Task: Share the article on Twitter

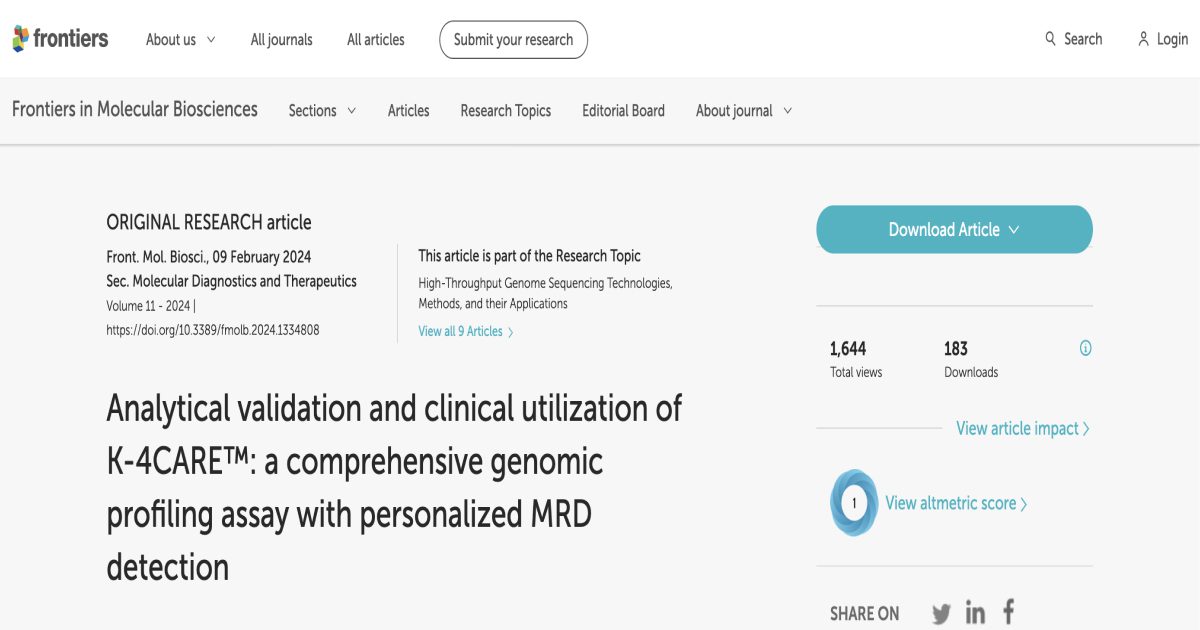Action: coord(941,612)
